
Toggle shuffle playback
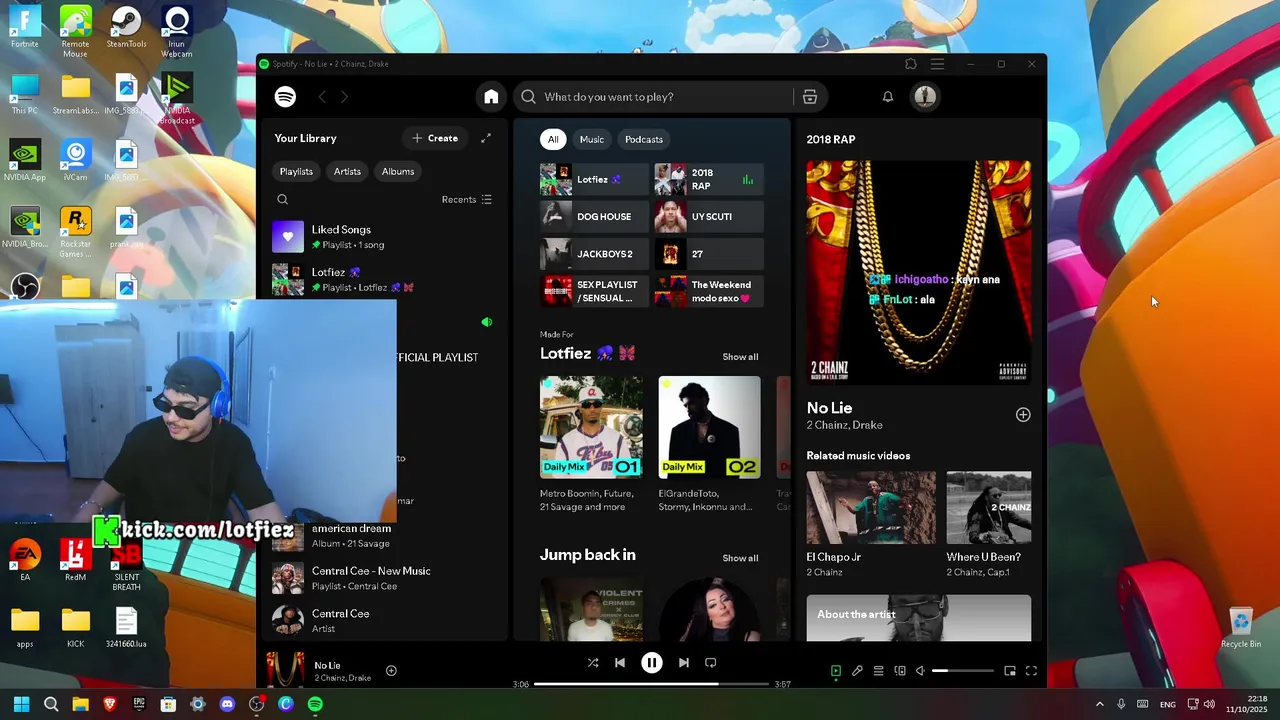593,663
